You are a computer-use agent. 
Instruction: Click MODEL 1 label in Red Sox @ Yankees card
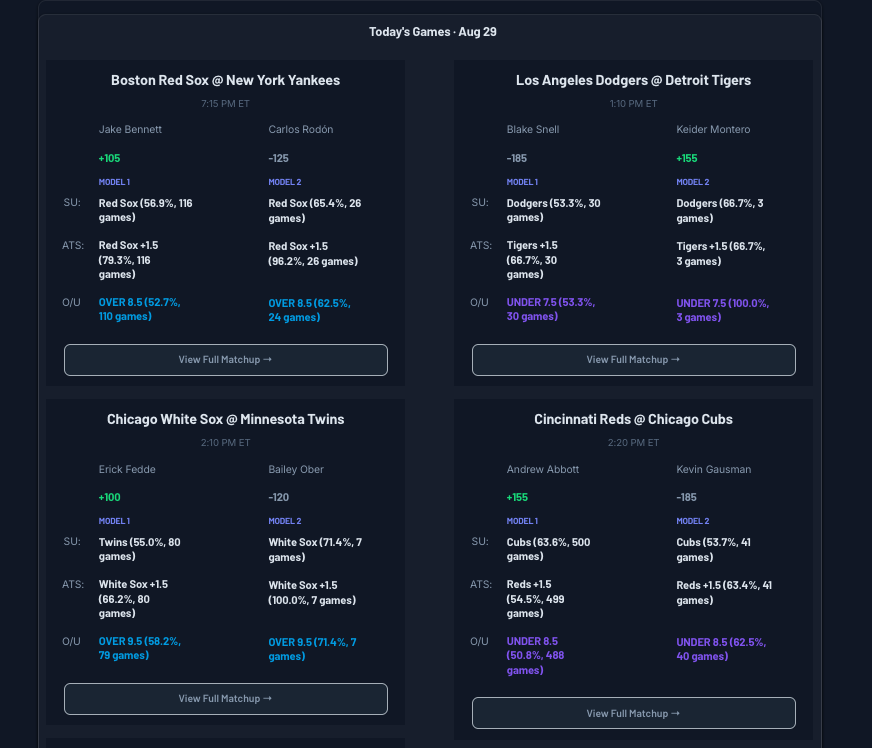[x=115, y=182]
